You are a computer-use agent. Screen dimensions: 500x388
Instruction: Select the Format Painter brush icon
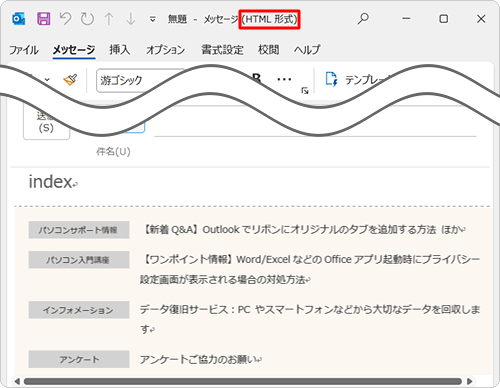70,80
